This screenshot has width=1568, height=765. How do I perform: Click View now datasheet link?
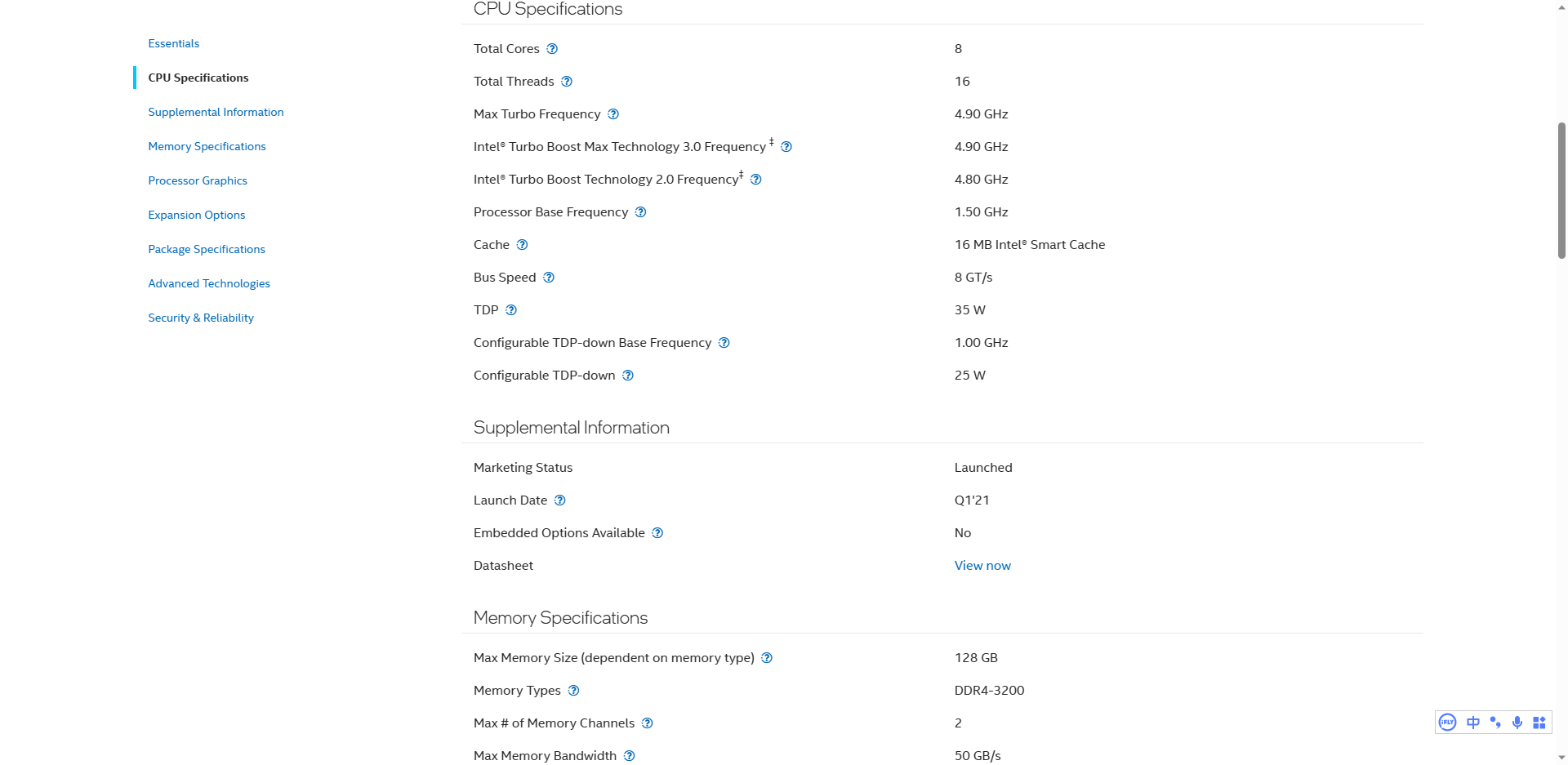tap(982, 566)
